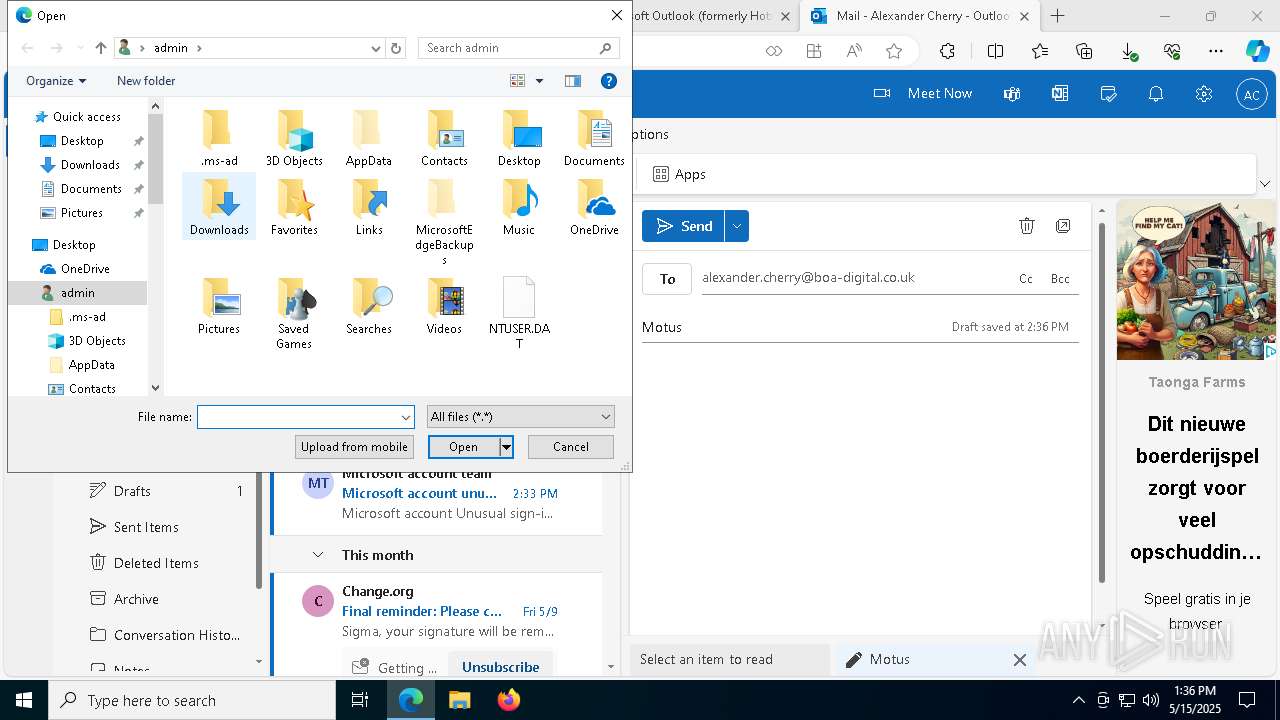Start a Meet Now call
The height and width of the screenshot is (720, 1280).
[x=922, y=93]
